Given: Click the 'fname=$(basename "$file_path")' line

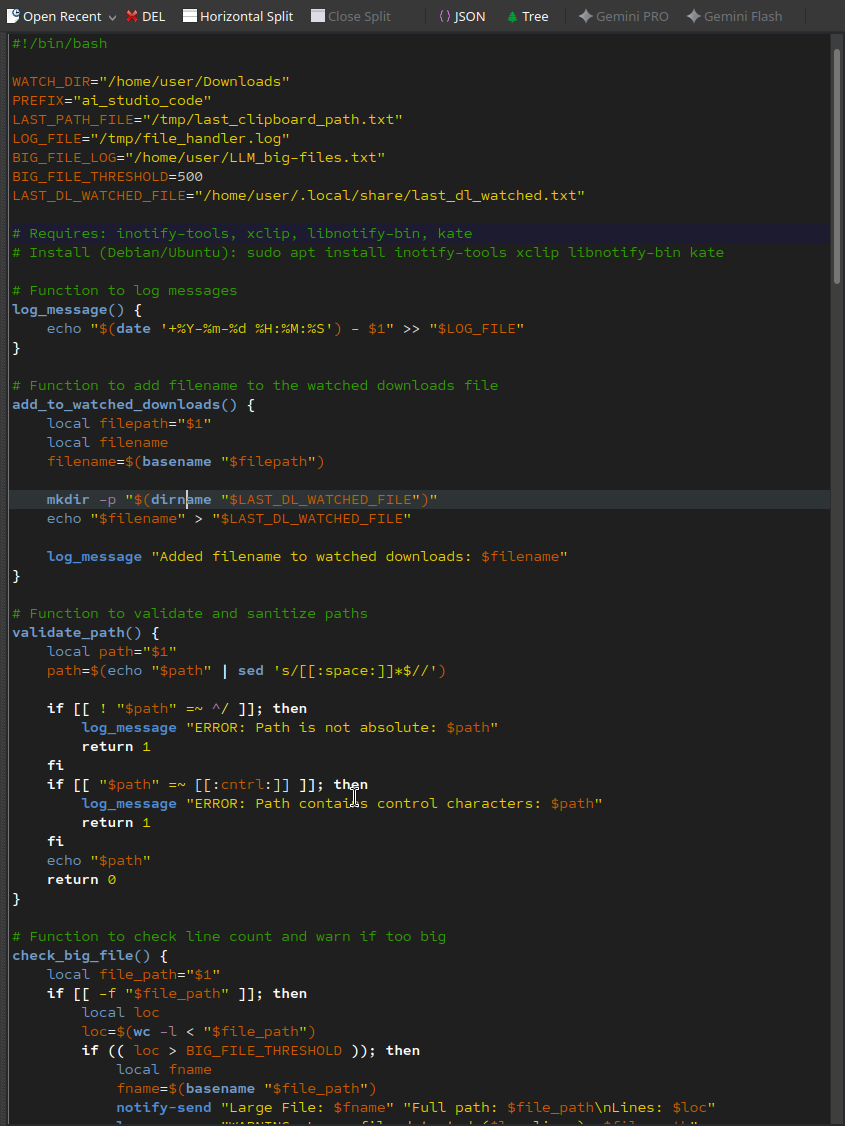Looking at the screenshot, I should pos(246,1089).
